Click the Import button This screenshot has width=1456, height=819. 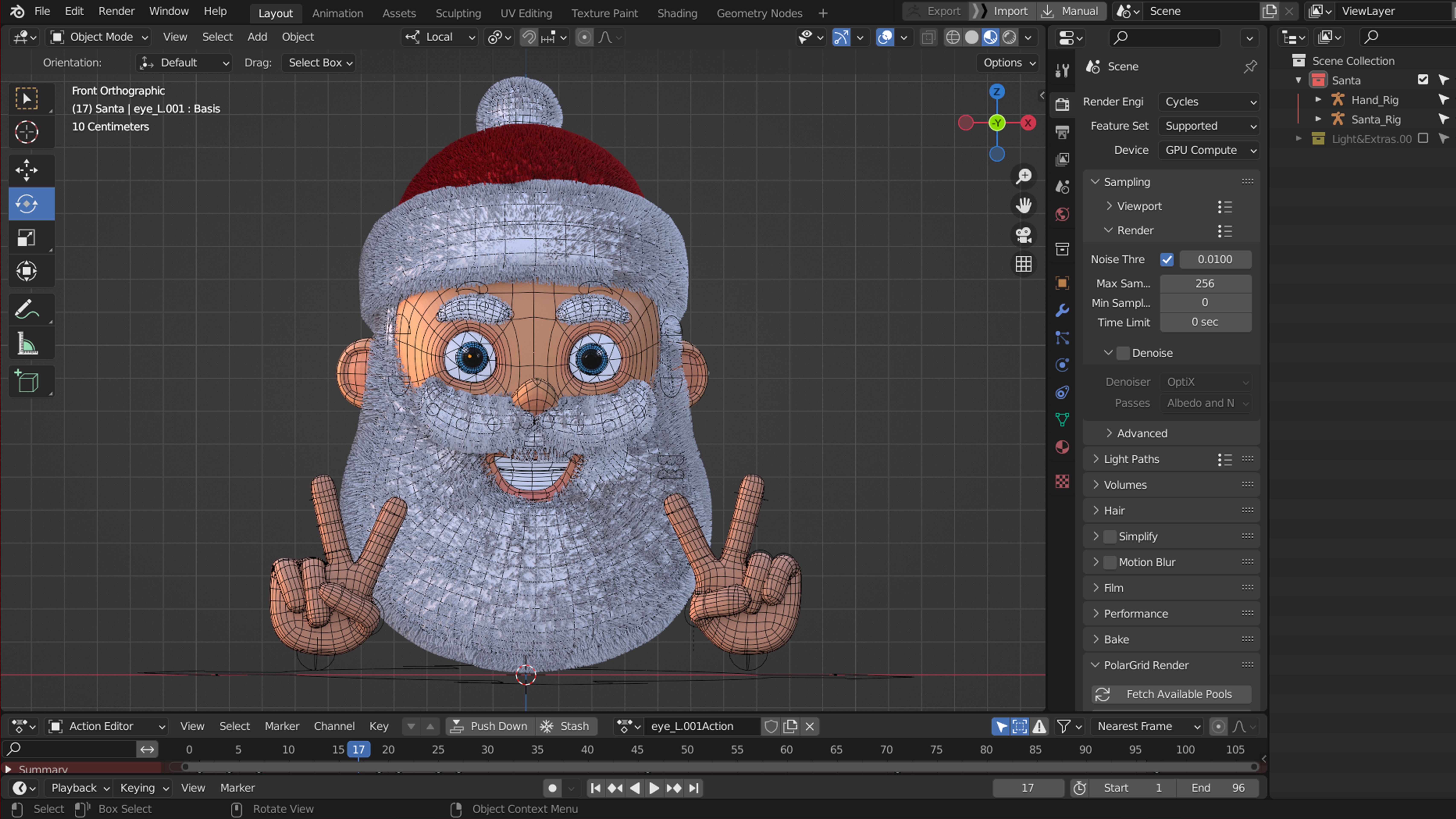(x=1003, y=11)
